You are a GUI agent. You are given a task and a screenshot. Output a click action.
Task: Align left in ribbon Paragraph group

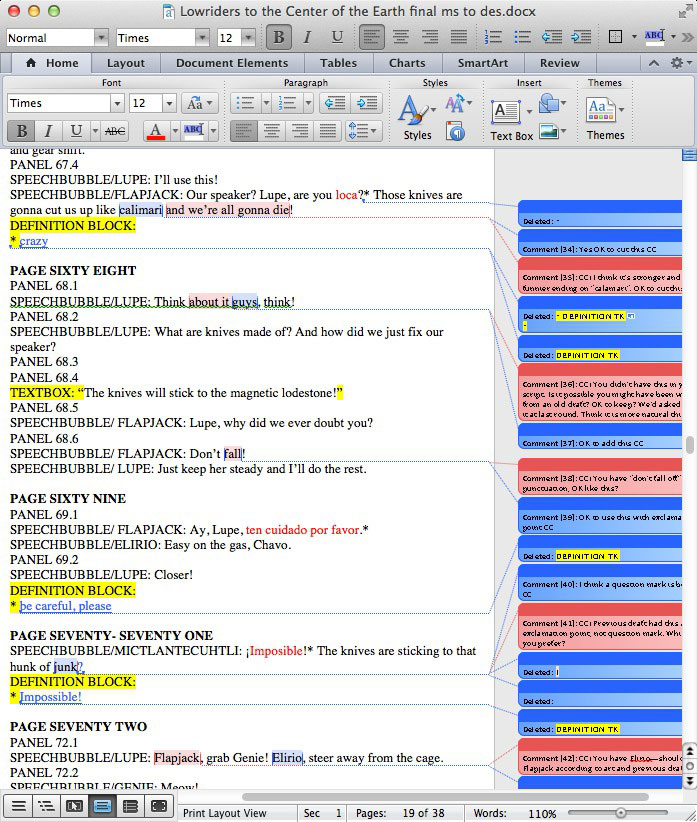pos(243,131)
